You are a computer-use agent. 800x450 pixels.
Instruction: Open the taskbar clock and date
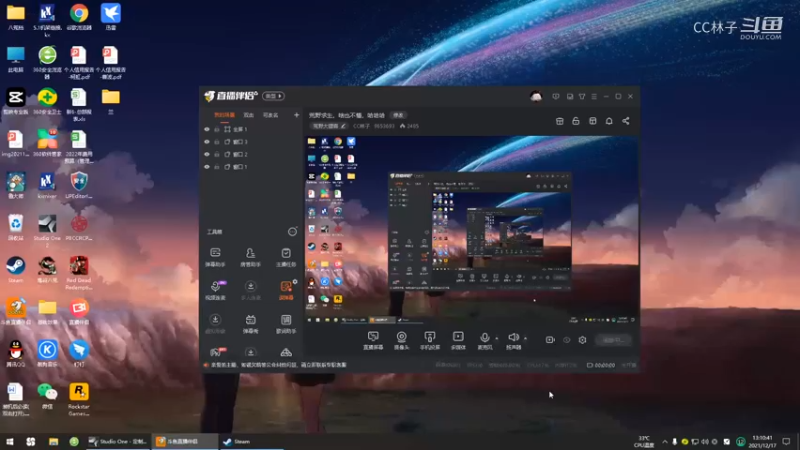coord(762,441)
